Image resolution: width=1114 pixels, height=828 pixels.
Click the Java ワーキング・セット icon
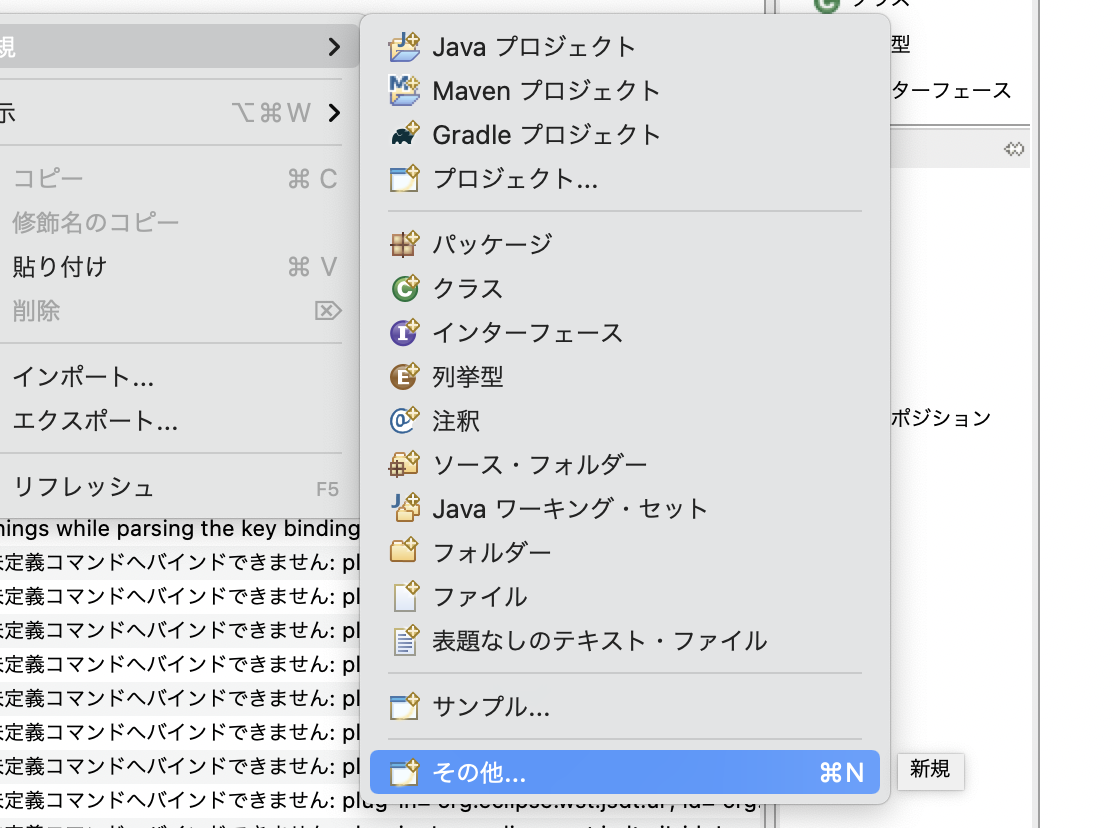coord(406,508)
